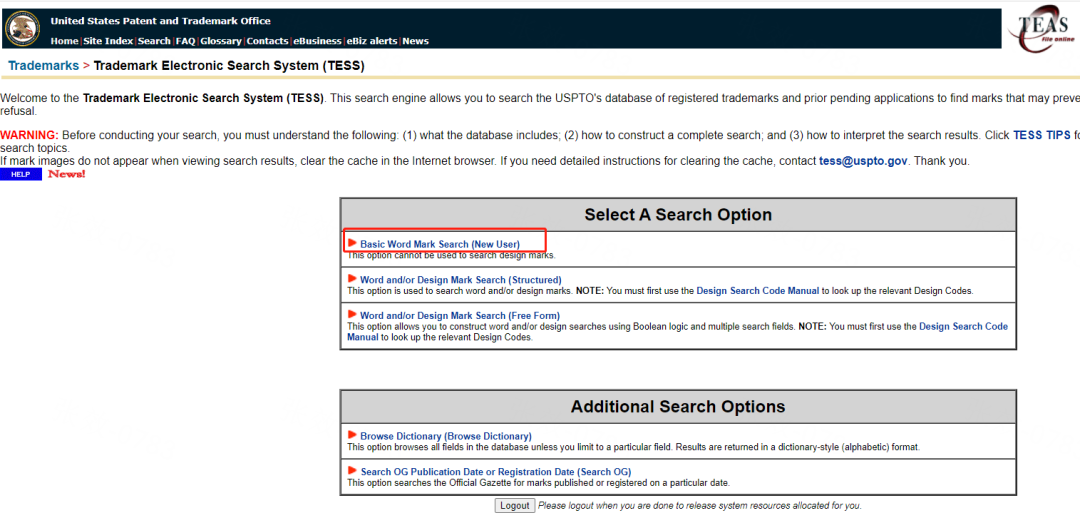The height and width of the screenshot is (518, 1080).
Task: Click text 'This option cannot be used to search design marks.'
Action: 451,255
